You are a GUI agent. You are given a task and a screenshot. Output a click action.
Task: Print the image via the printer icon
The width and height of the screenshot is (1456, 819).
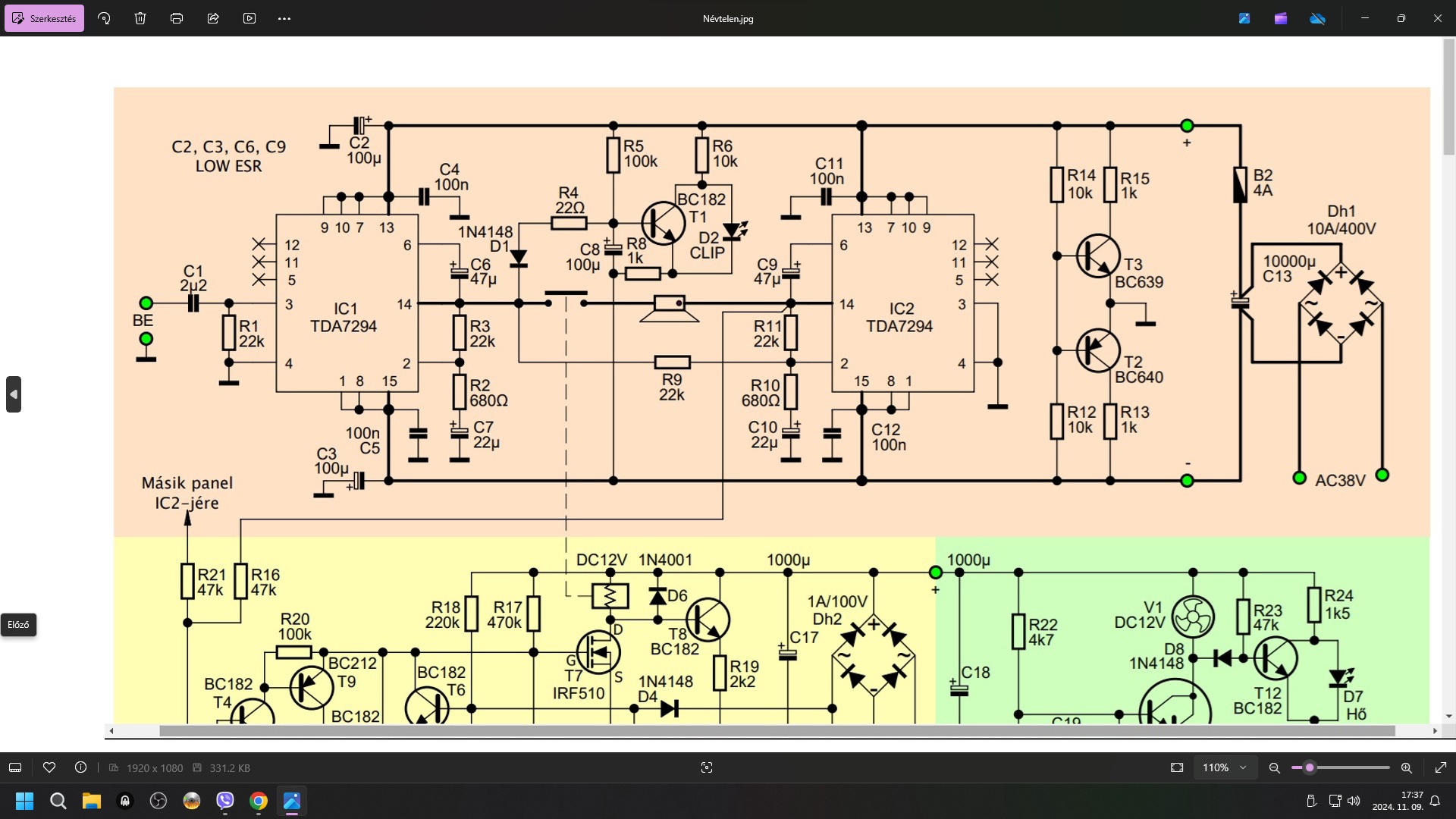pos(177,18)
